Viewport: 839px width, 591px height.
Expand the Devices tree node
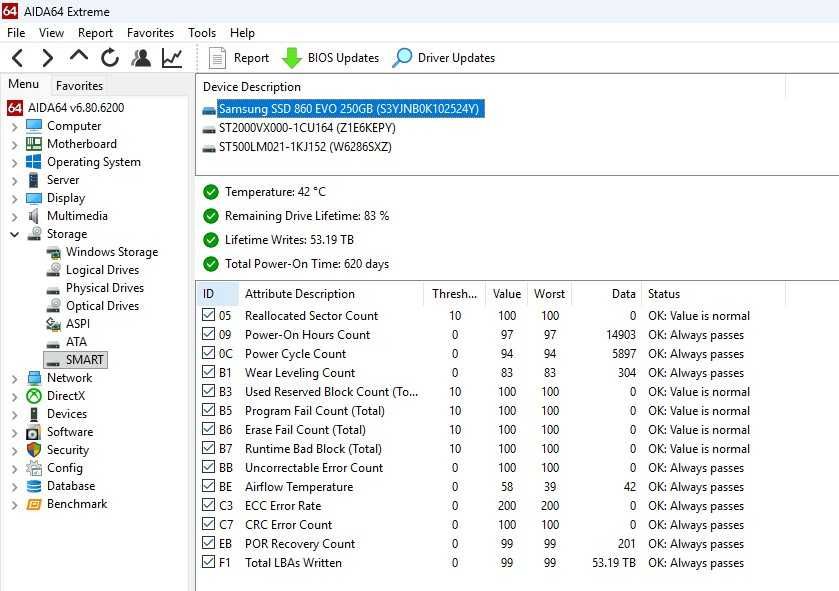tap(14, 415)
